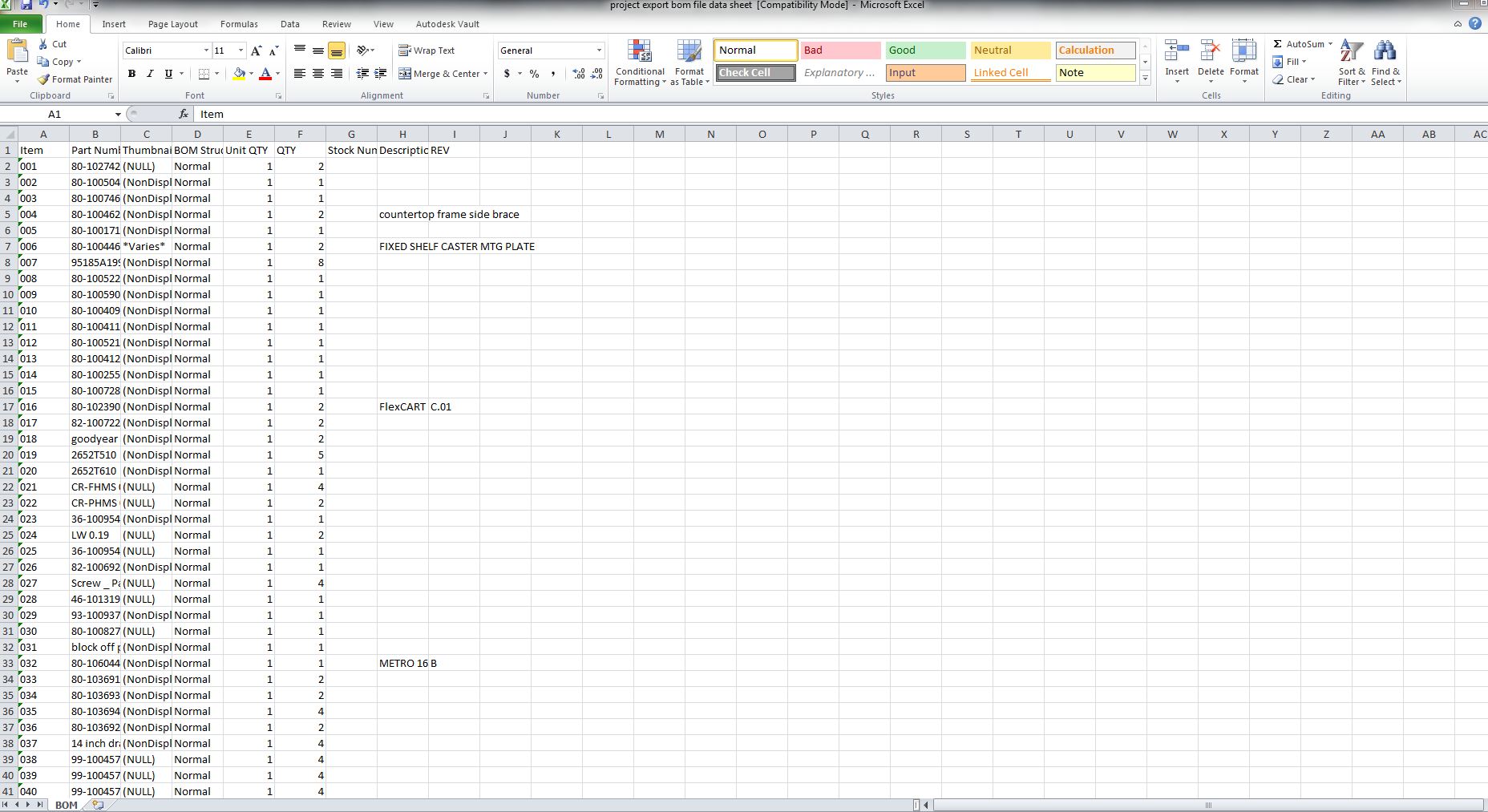Open the File tab
Viewport: 1488px width, 812px height.
[20, 24]
